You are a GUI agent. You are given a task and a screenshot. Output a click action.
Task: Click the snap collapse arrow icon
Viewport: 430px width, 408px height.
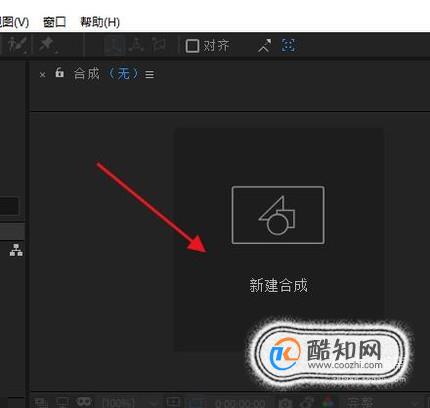point(265,46)
